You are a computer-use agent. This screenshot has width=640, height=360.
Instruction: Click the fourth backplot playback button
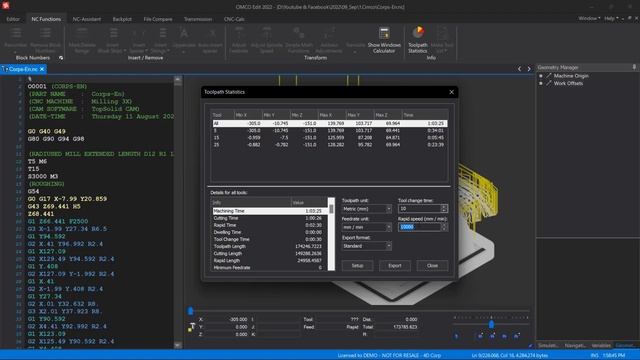504,336
